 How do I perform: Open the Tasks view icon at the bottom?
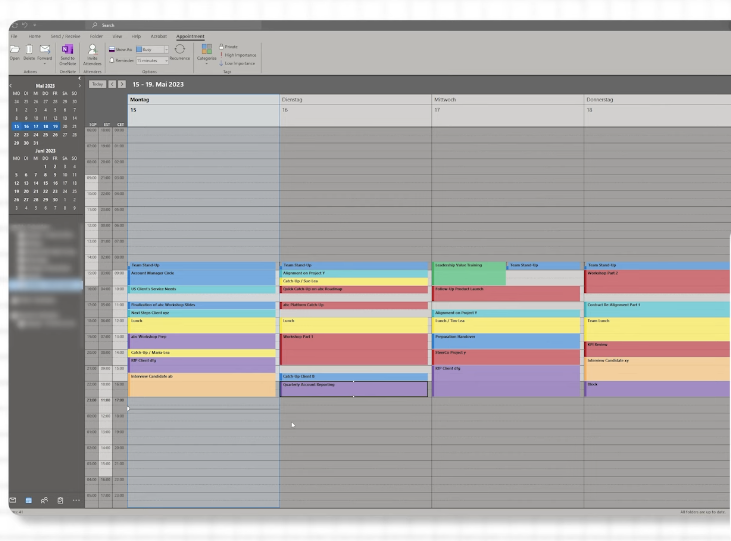(x=60, y=500)
